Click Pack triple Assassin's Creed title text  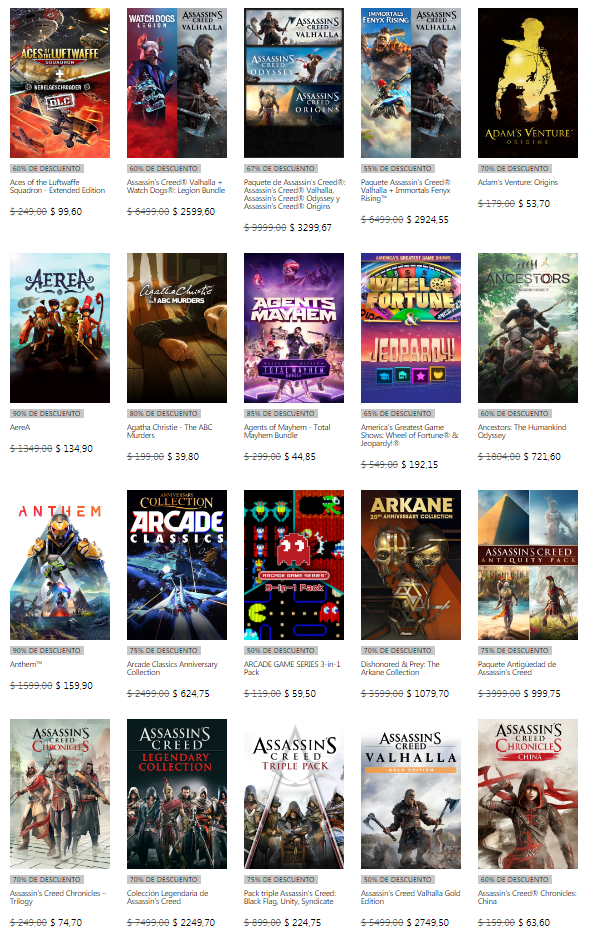(x=290, y=897)
